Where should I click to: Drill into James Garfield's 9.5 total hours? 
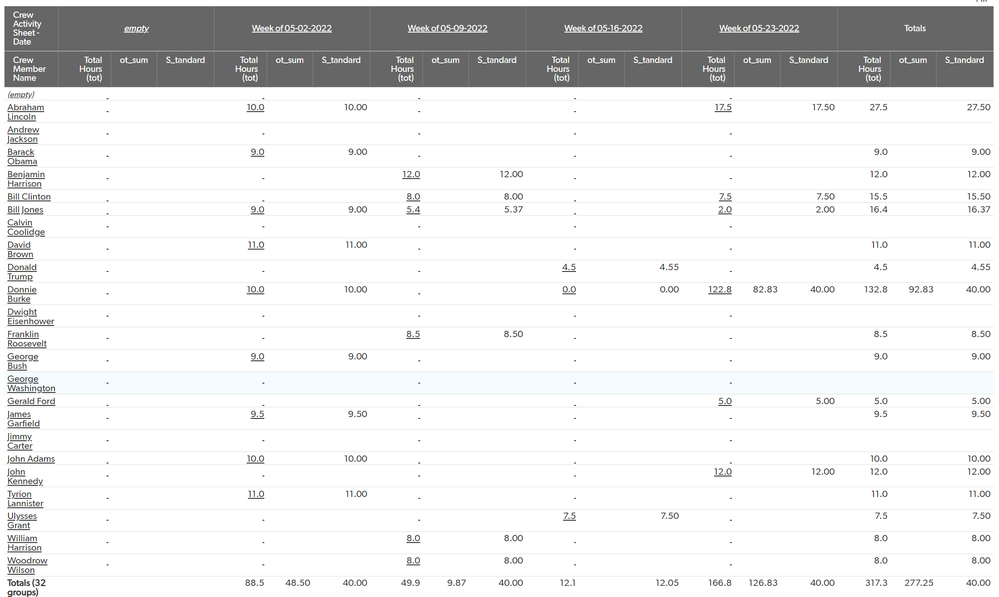click(257, 414)
